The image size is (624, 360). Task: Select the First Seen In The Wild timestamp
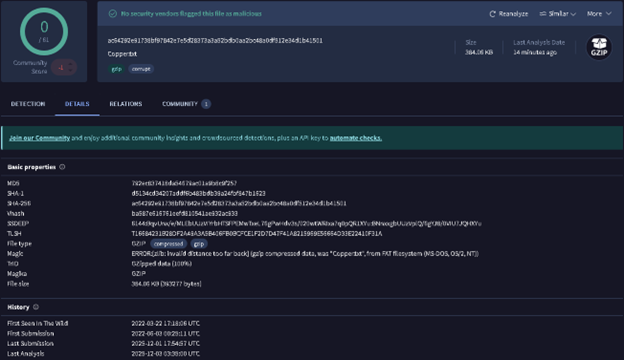click(x=166, y=323)
